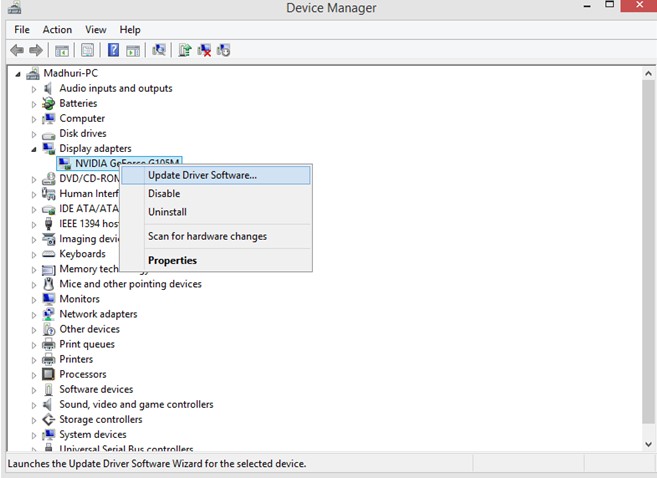Image resolution: width=657 pixels, height=478 pixels.
Task: Maximize the Device Manager window
Action: (x=610, y=5)
